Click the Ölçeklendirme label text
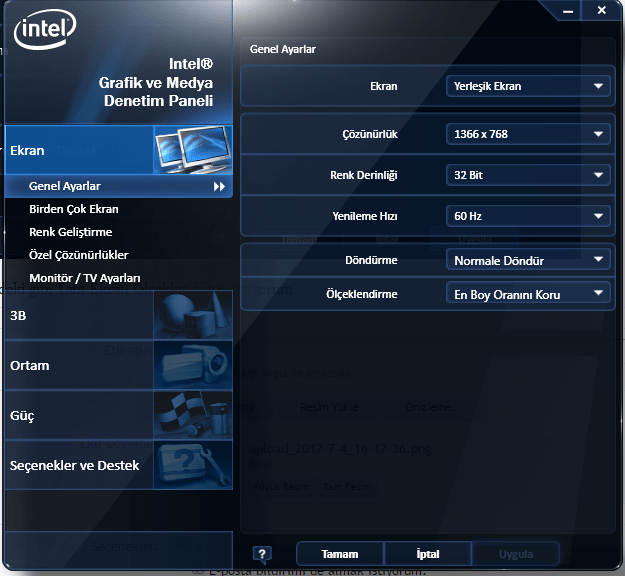 [x=362, y=294]
